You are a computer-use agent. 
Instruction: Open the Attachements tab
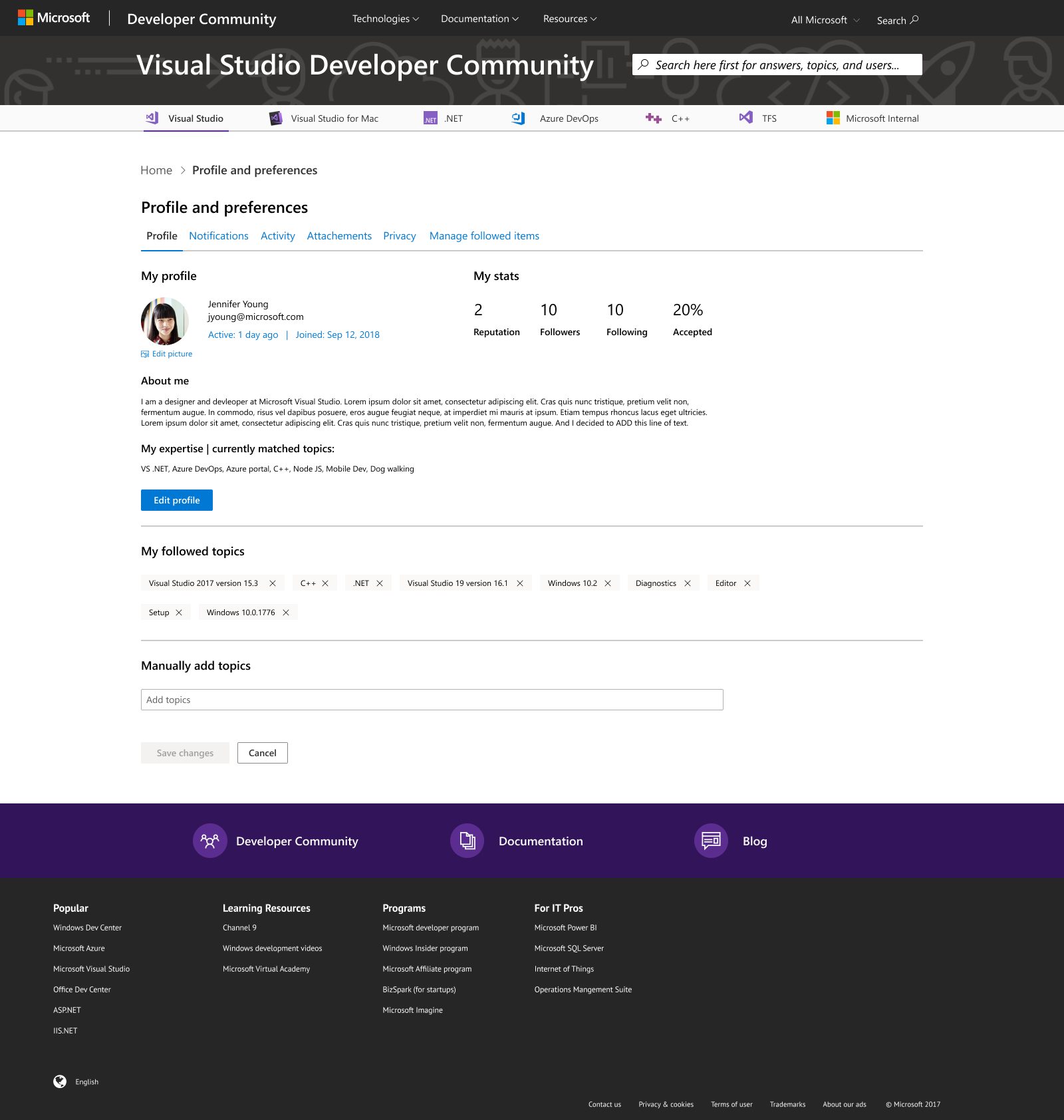tap(339, 236)
